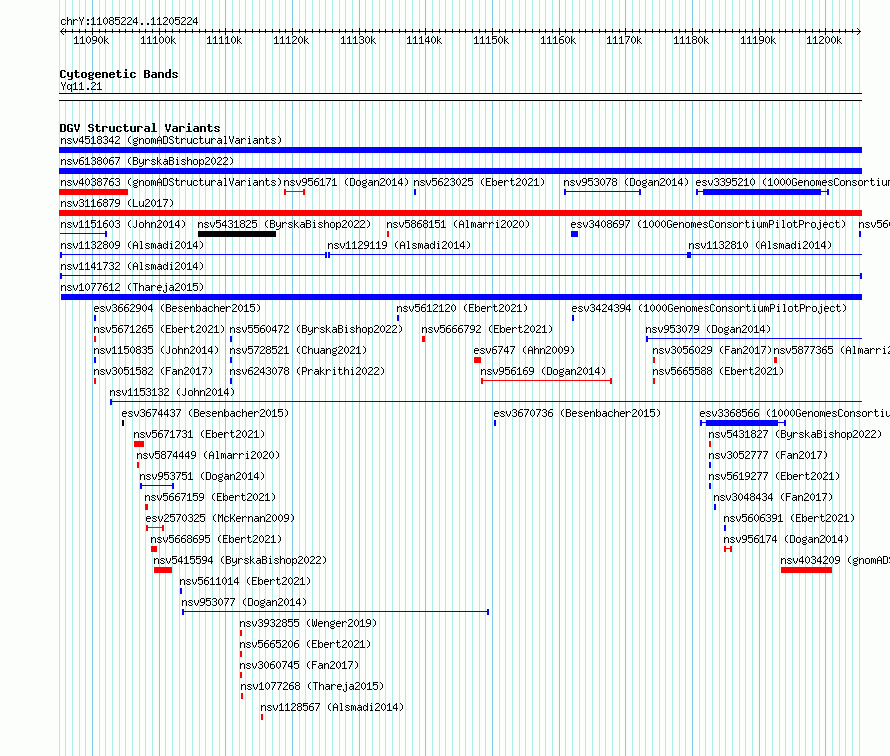
Task: Click nsv1132809 (Alsmadi2014) label
Action: pyautogui.click(x=132, y=245)
